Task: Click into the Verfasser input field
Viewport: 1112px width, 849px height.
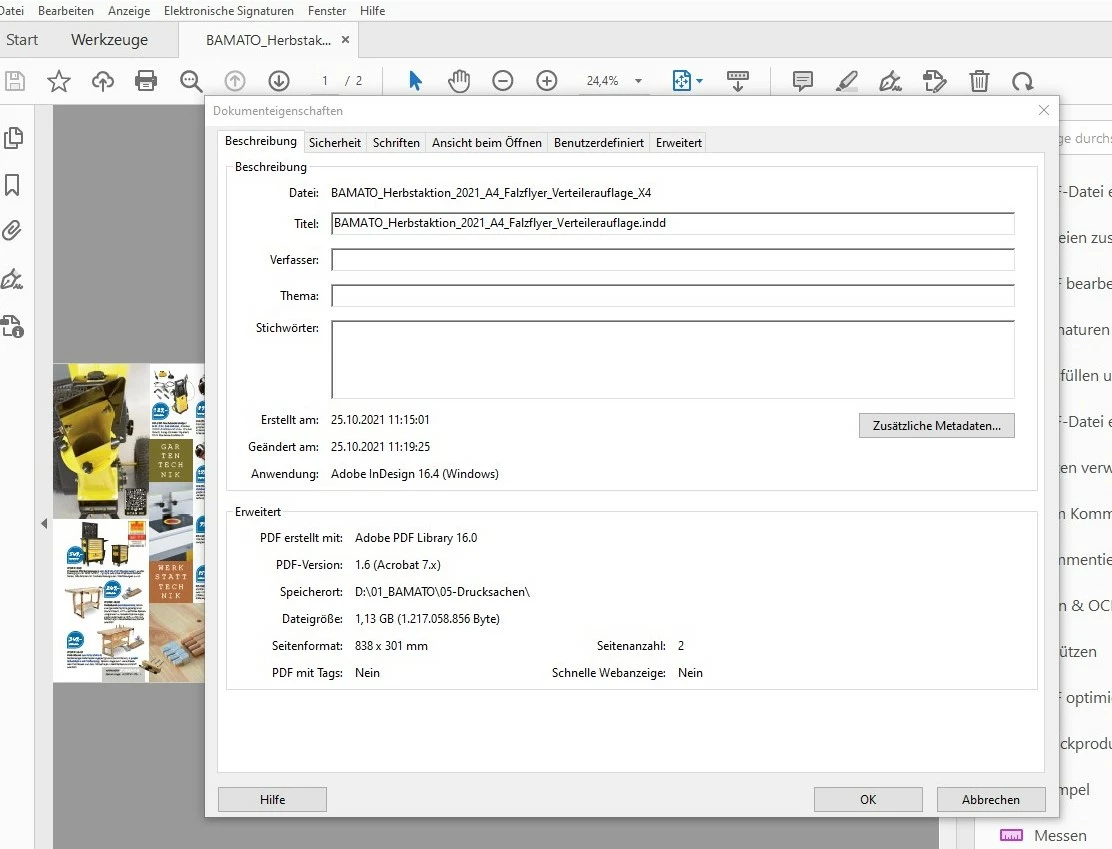Action: pyautogui.click(x=672, y=260)
